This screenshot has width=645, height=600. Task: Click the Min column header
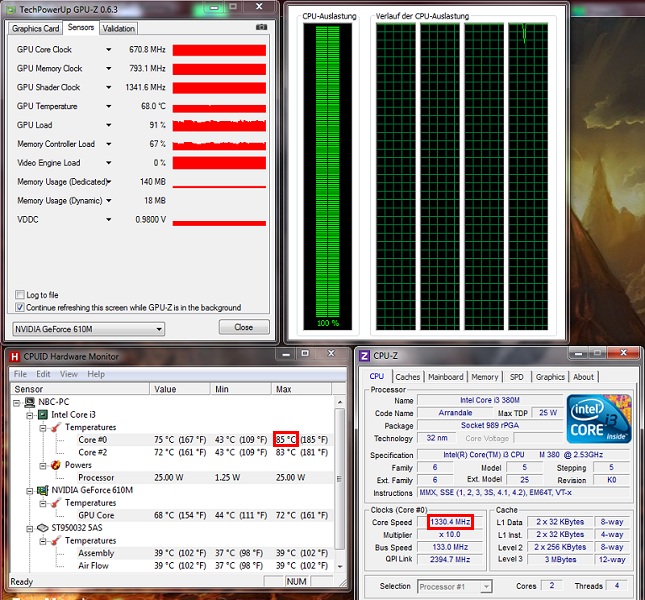coord(241,389)
